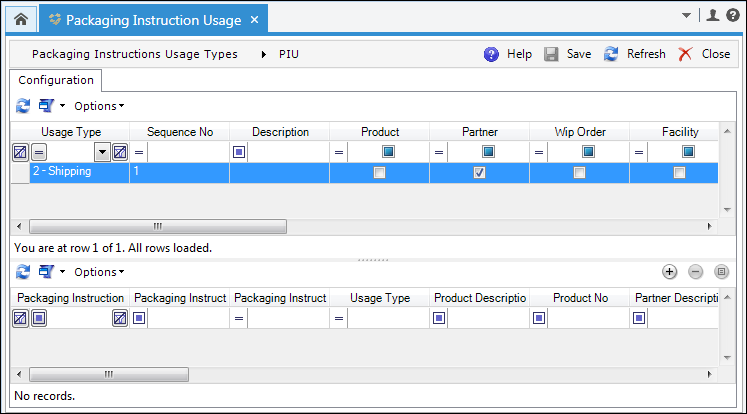The width and height of the screenshot is (747, 414).
Task: Click the Refresh icon in header toolbar
Action: pos(611,54)
